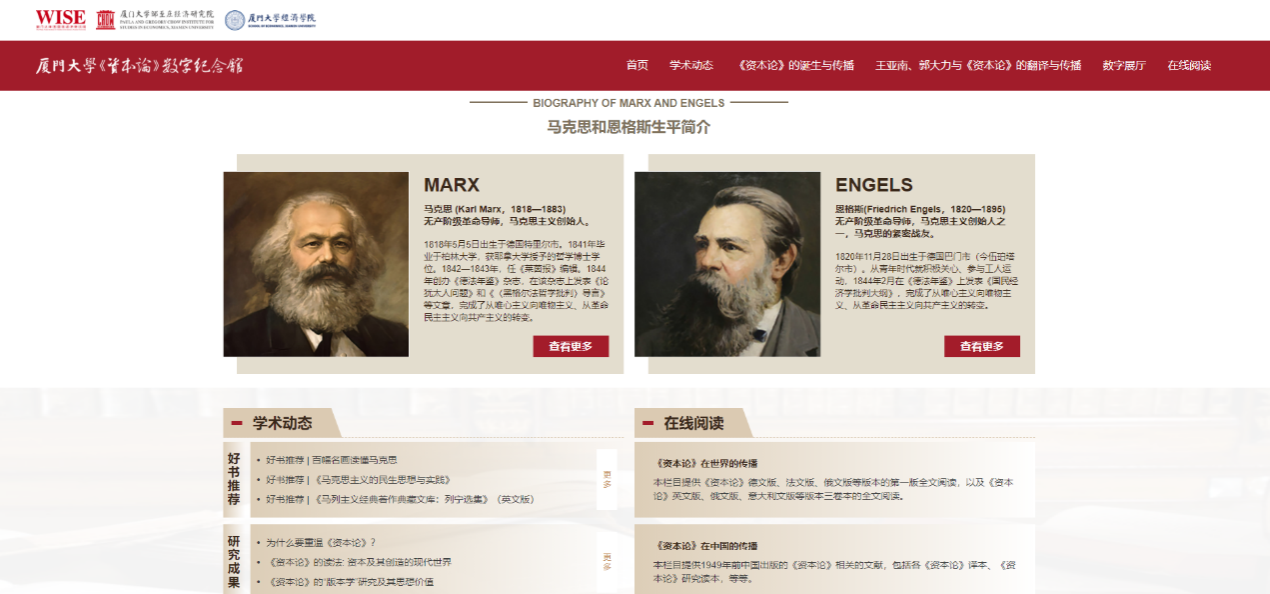Open 《资本论》的诞生与传播 menu item
The height and width of the screenshot is (594, 1270).
pos(794,65)
